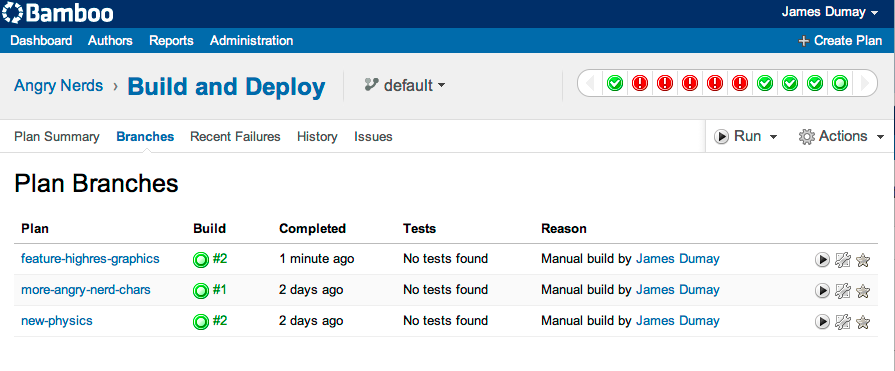Open build #1 of more-angry-nerd-chars
This screenshot has height=371, width=895.
[x=210, y=290]
